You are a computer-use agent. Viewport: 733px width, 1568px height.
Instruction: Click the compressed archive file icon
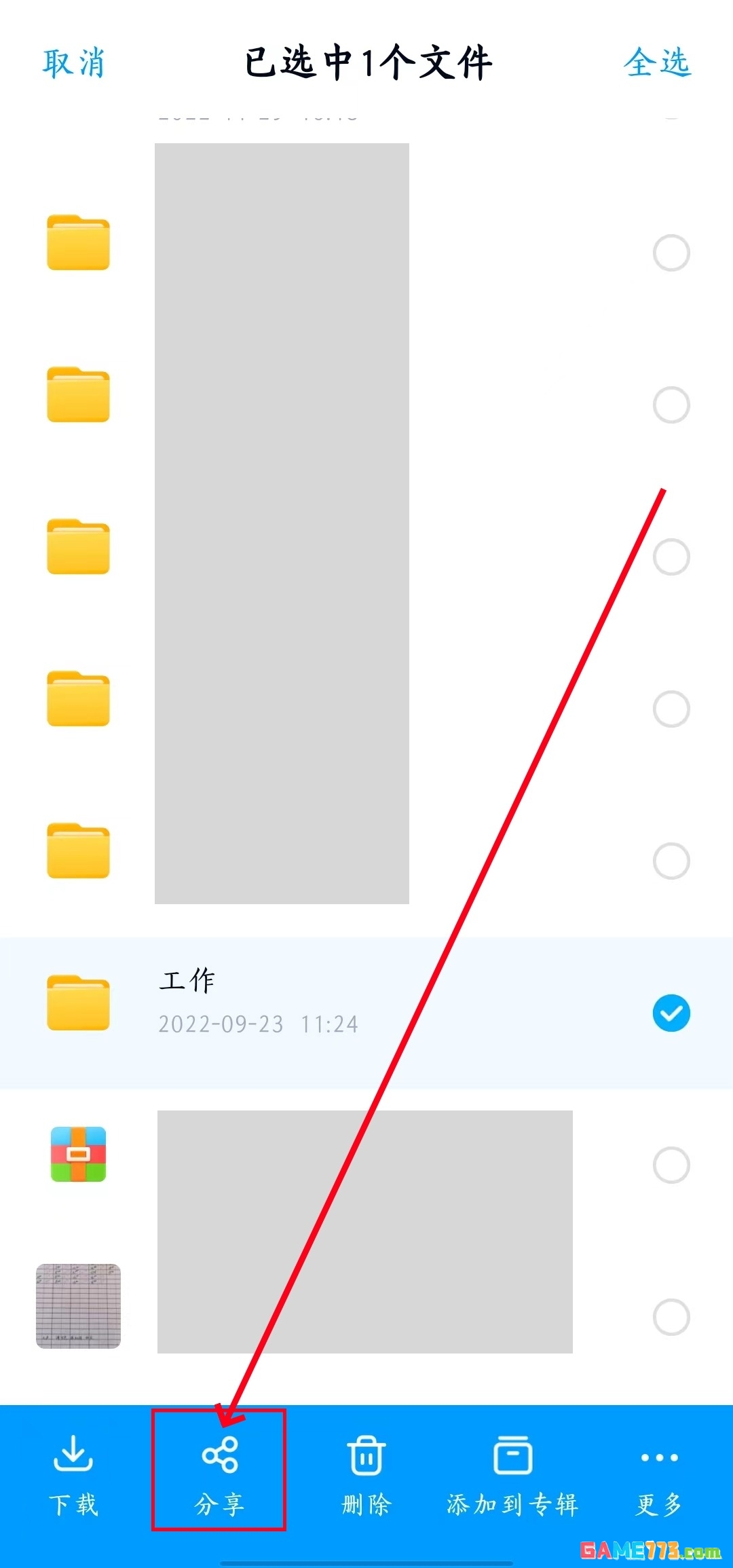click(78, 1154)
